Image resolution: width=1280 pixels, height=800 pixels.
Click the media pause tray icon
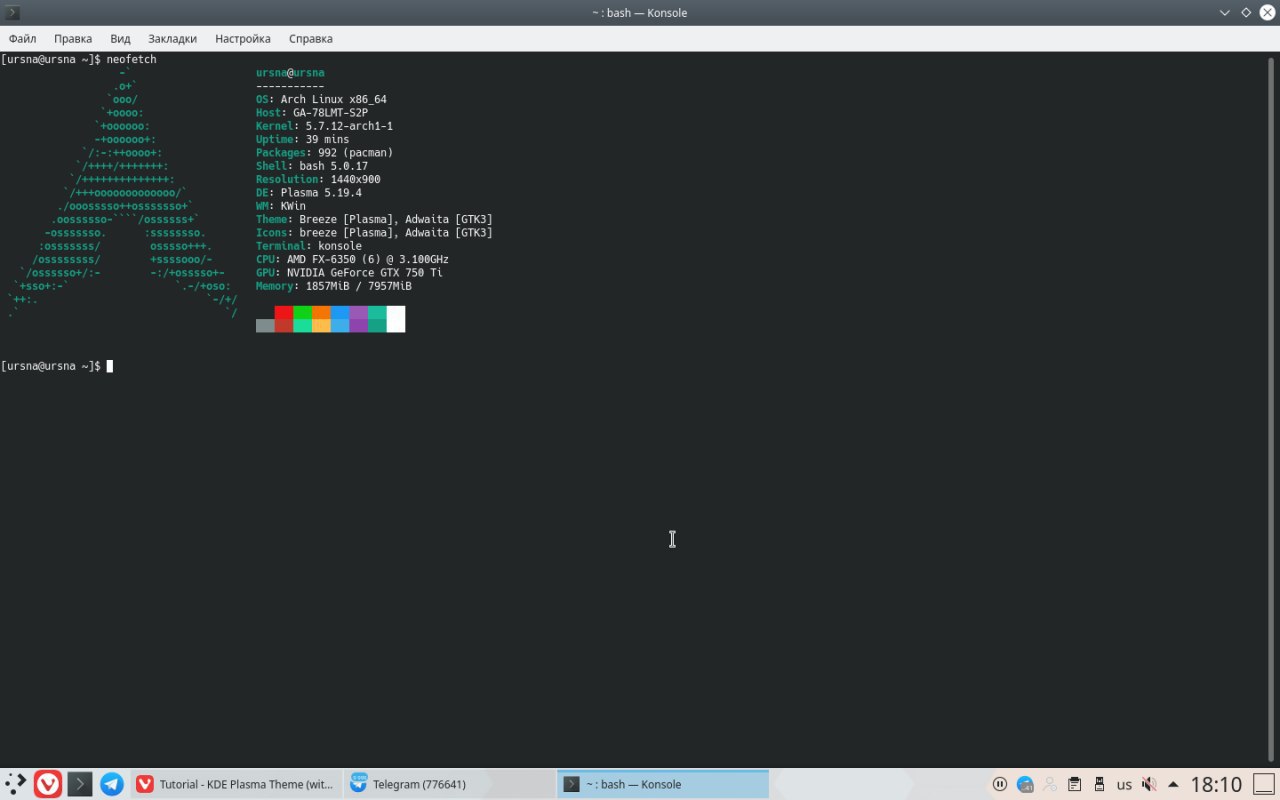[1000, 785]
